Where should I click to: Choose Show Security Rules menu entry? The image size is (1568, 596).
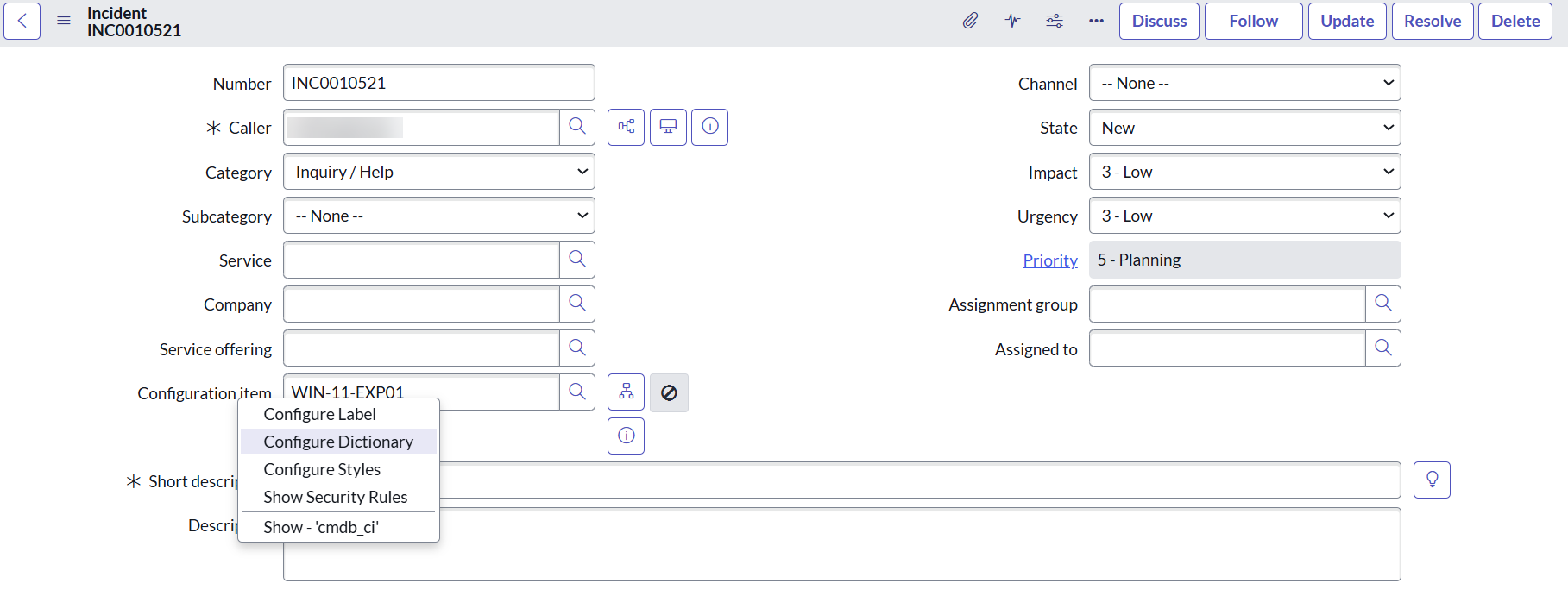(335, 497)
